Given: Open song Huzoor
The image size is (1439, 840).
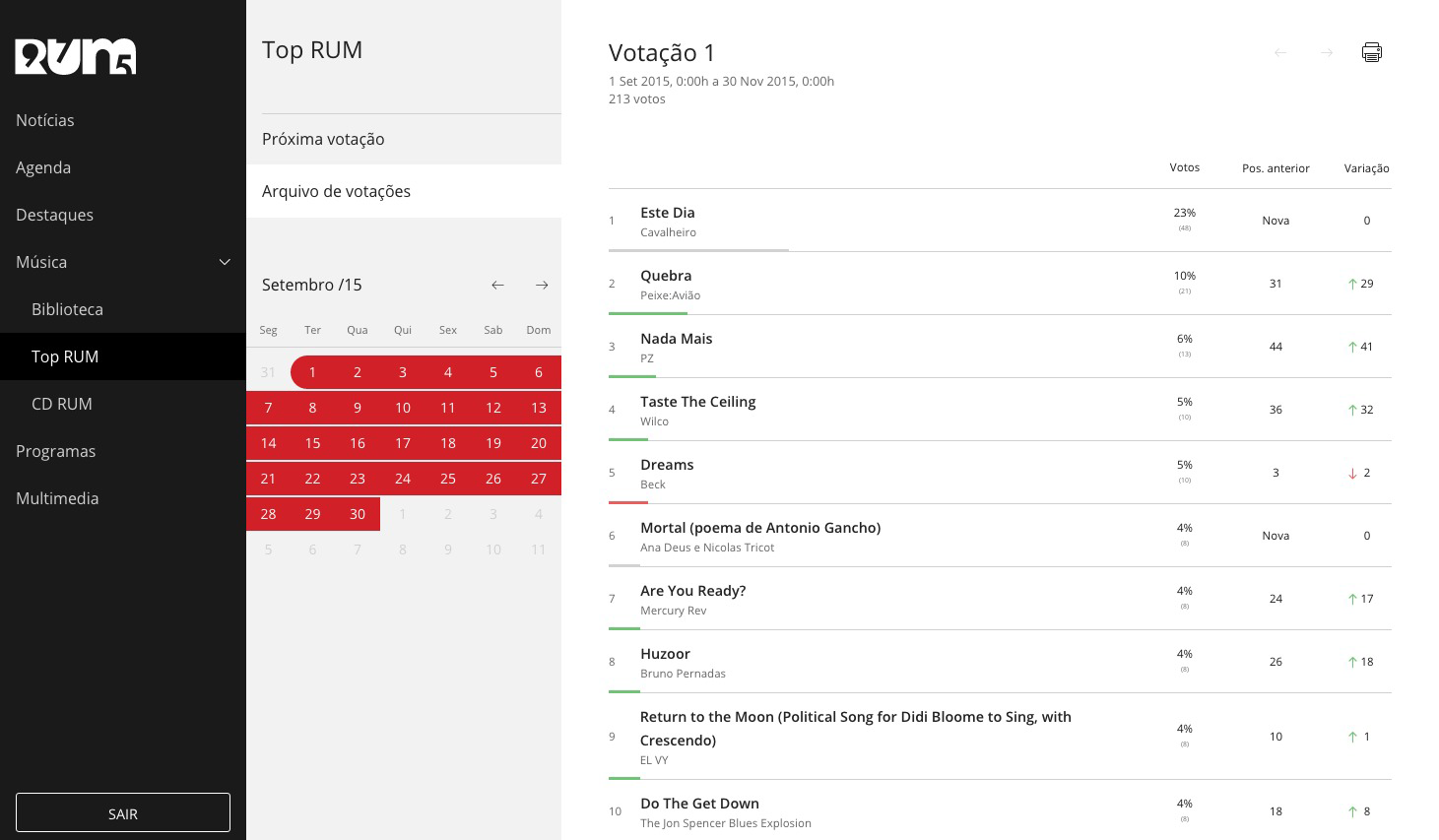Looking at the screenshot, I should coord(665,654).
